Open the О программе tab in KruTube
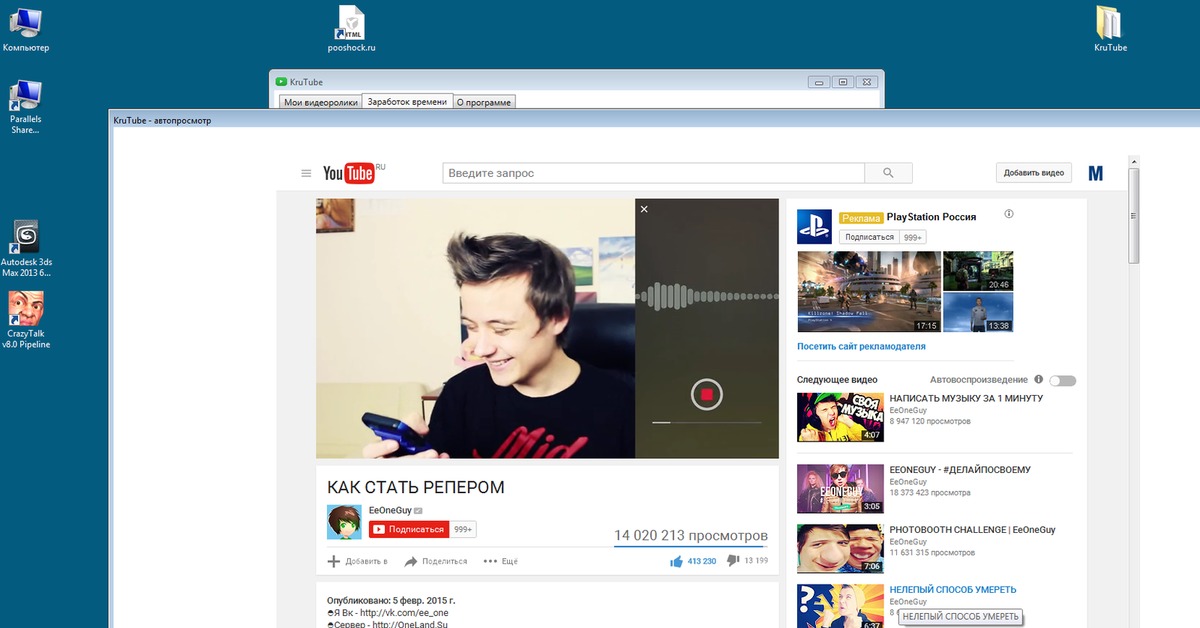This screenshot has height=628, width=1200. click(484, 102)
